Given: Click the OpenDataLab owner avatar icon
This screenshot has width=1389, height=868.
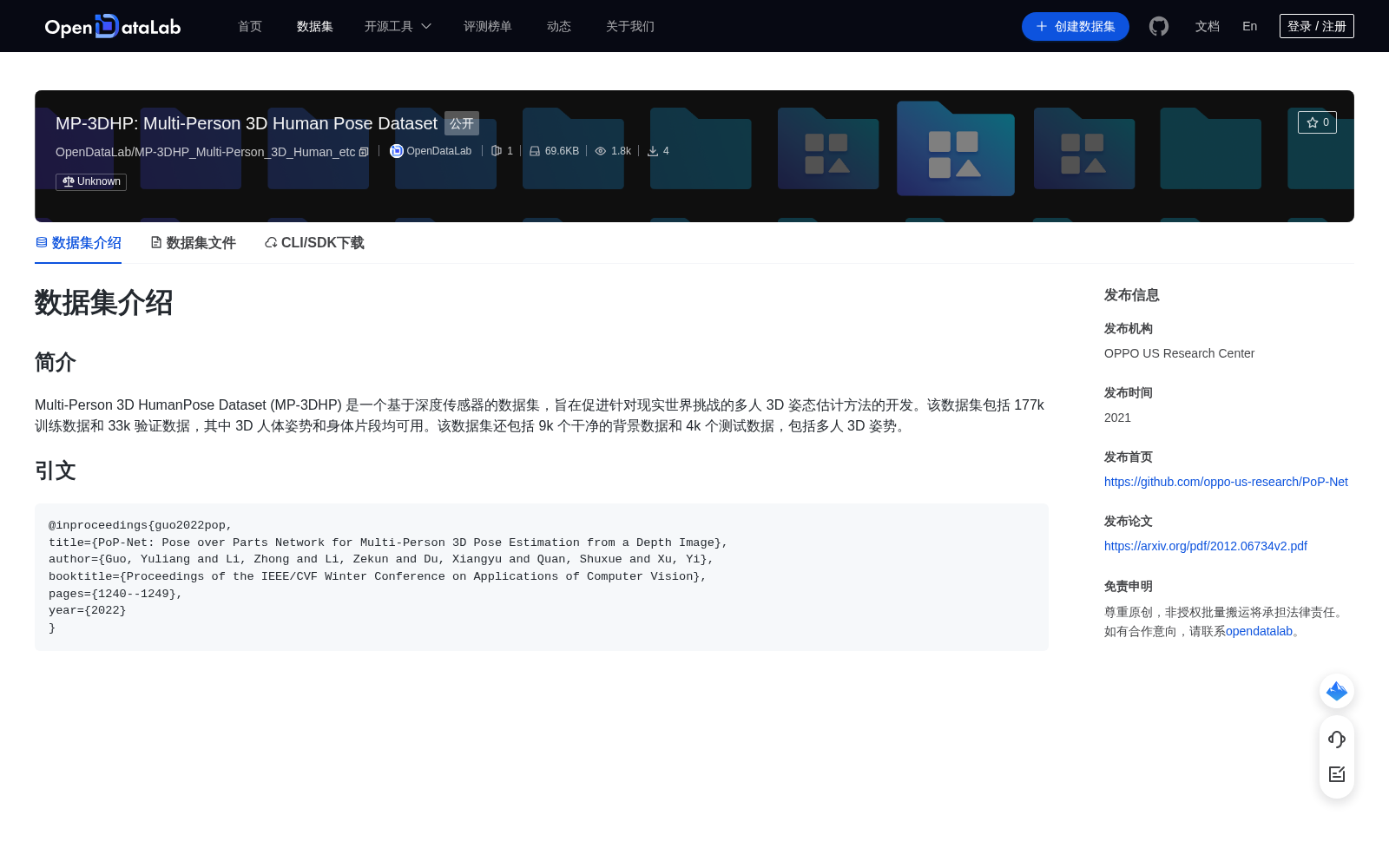Looking at the screenshot, I should tap(397, 151).
